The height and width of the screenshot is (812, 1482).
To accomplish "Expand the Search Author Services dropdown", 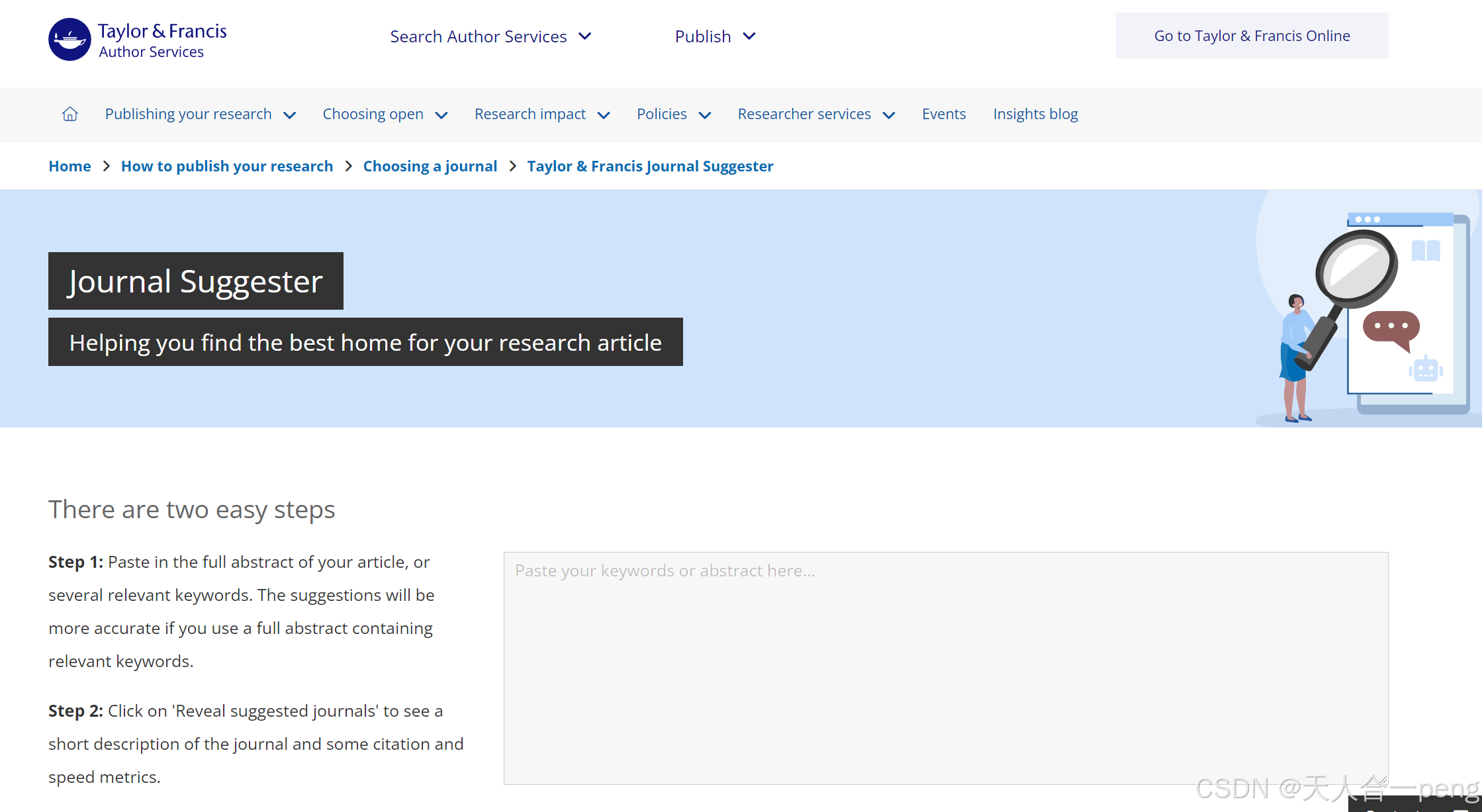I will click(490, 36).
